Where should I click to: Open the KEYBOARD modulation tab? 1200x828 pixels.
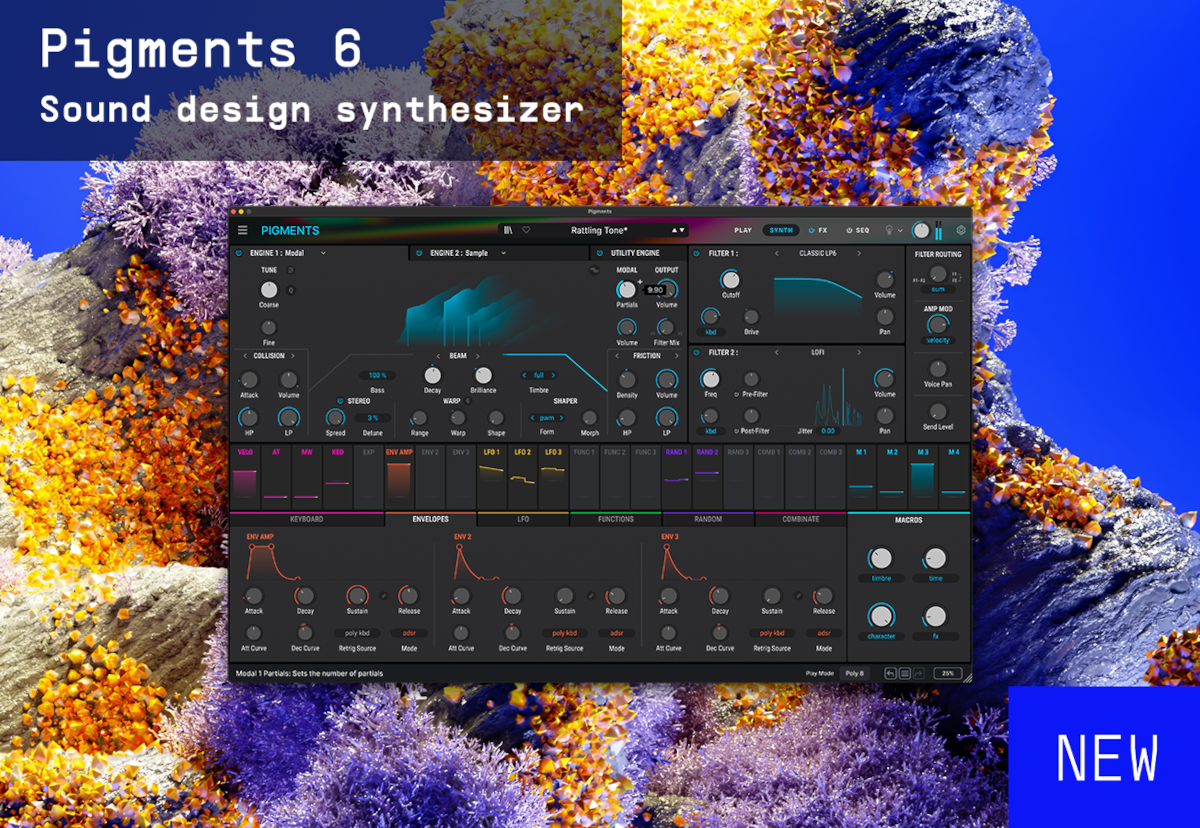pos(307,519)
